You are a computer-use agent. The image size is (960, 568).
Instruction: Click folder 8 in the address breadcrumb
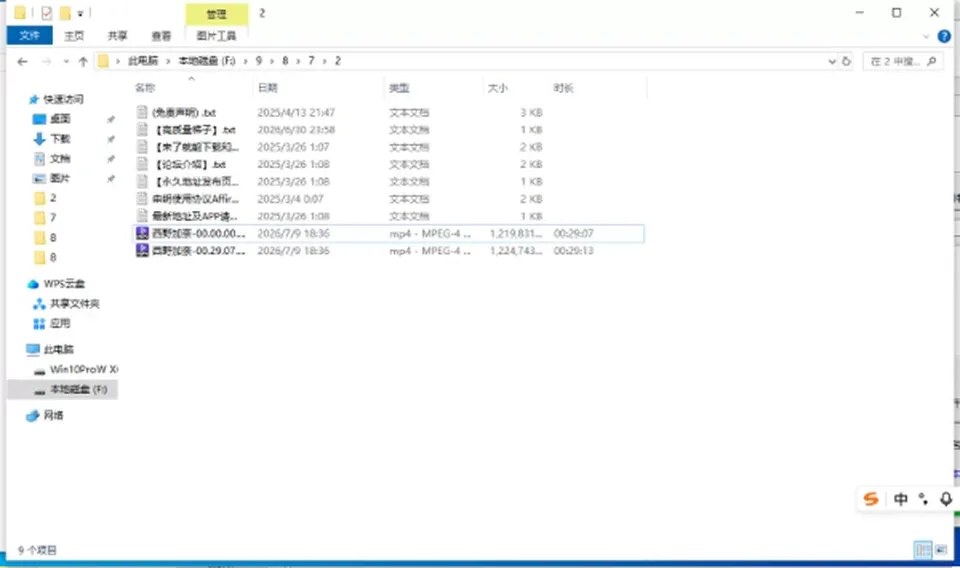[x=285, y=61]
